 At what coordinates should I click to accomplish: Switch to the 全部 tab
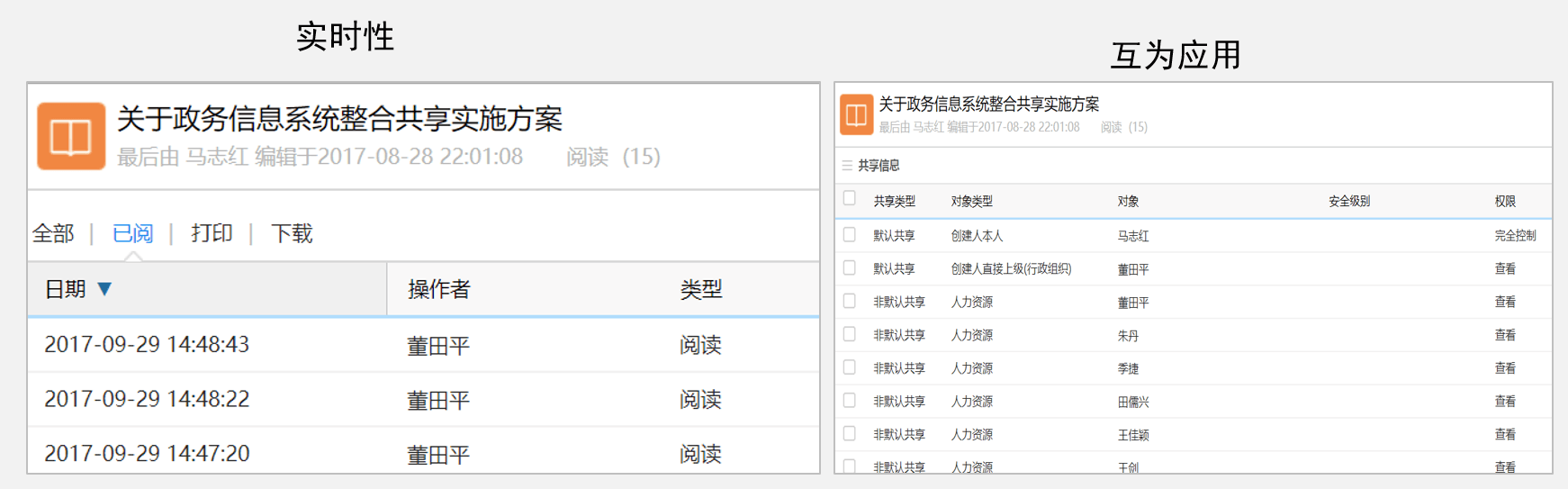tap(53, 234)
